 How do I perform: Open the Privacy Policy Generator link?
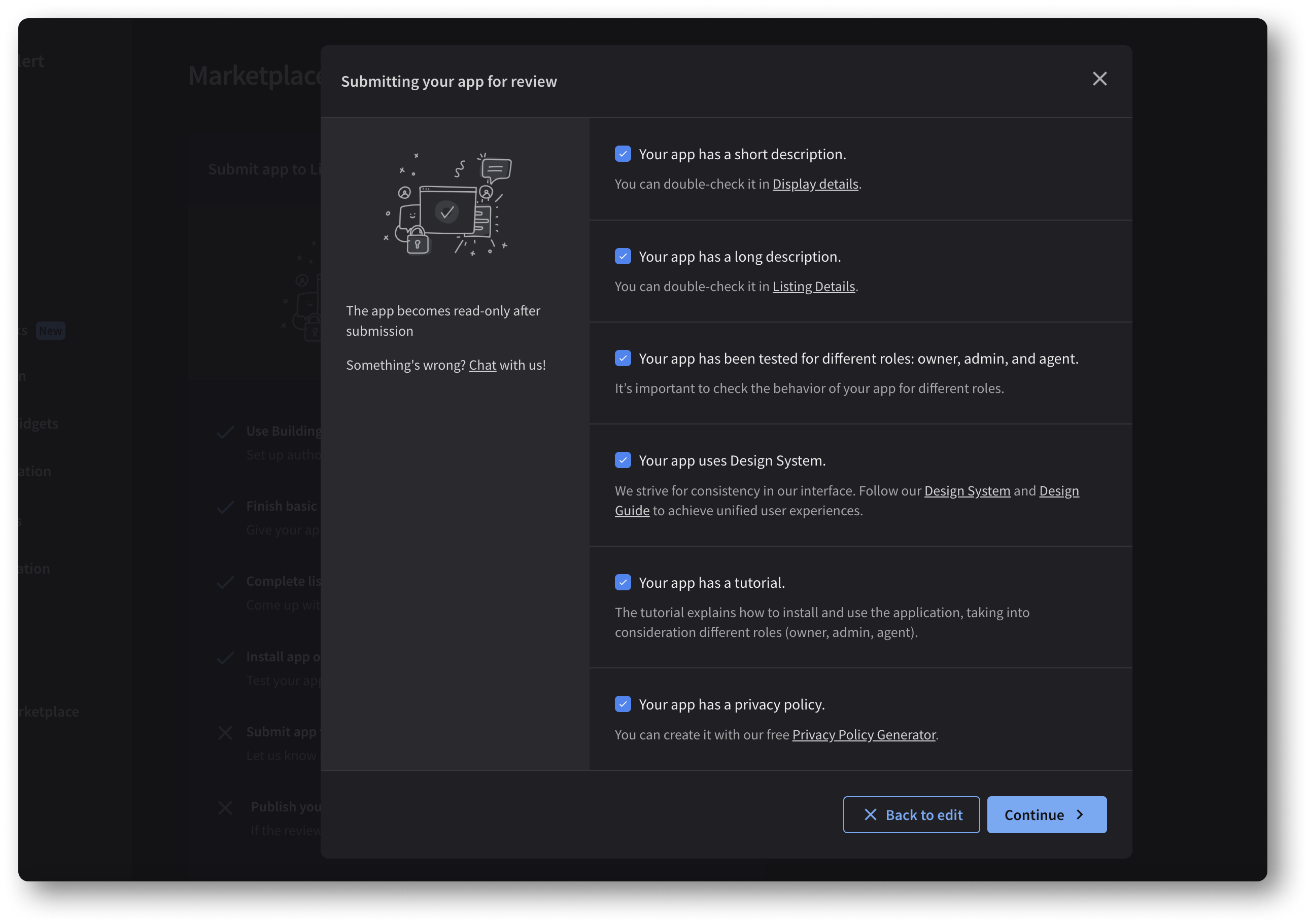point(864,735)
